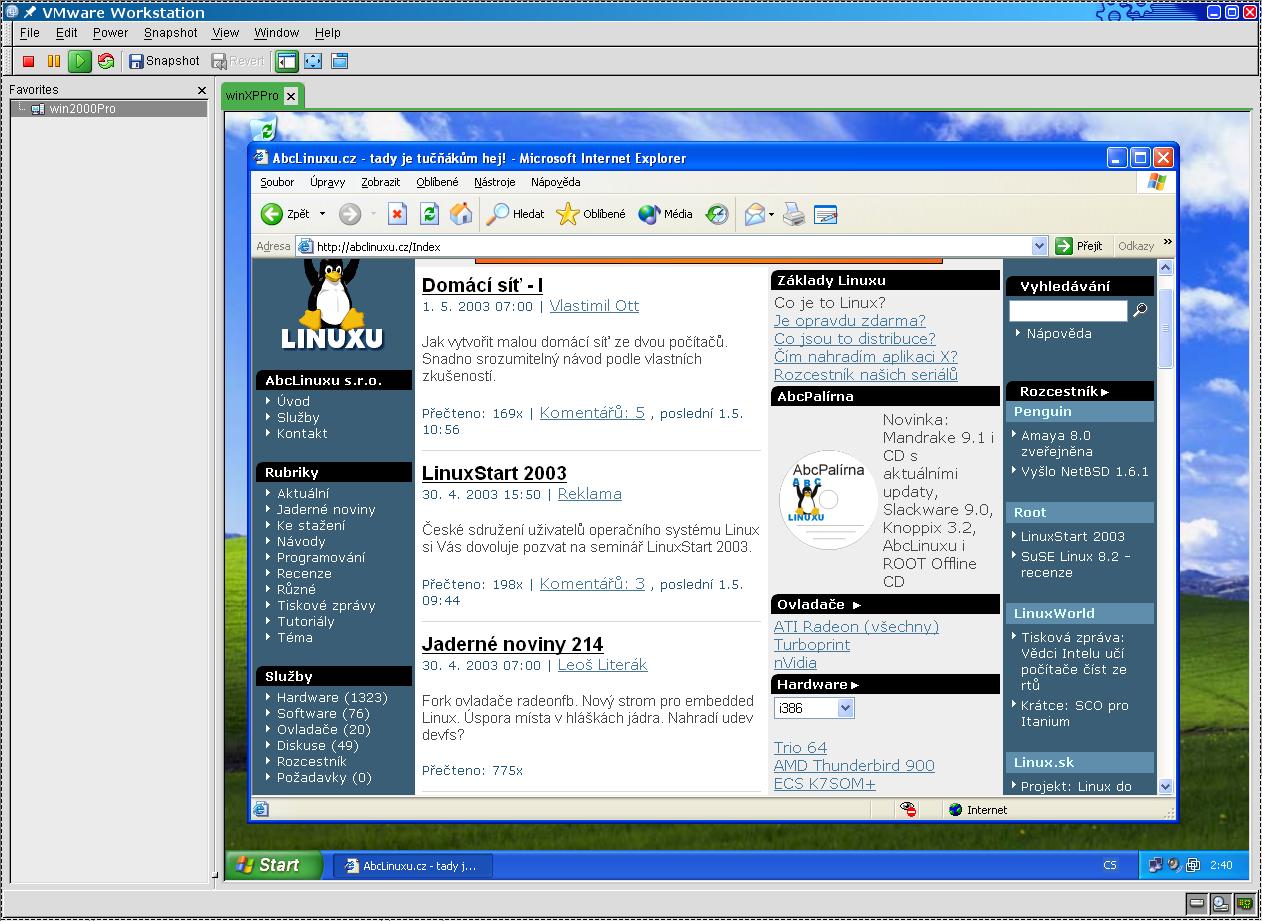
Task: Click the CS language indicator in the taskbar
Action: [1110, 866]
